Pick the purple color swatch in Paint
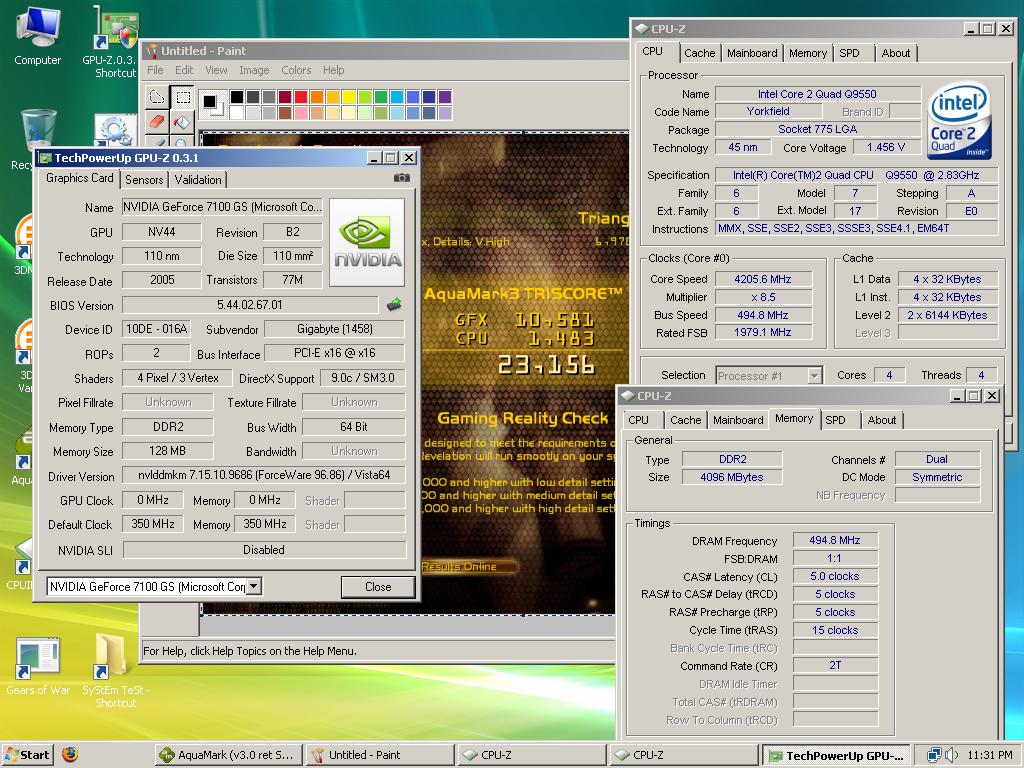Viewport: 1024px width, 768px height. pyautogui.click(x=445, y=97)
